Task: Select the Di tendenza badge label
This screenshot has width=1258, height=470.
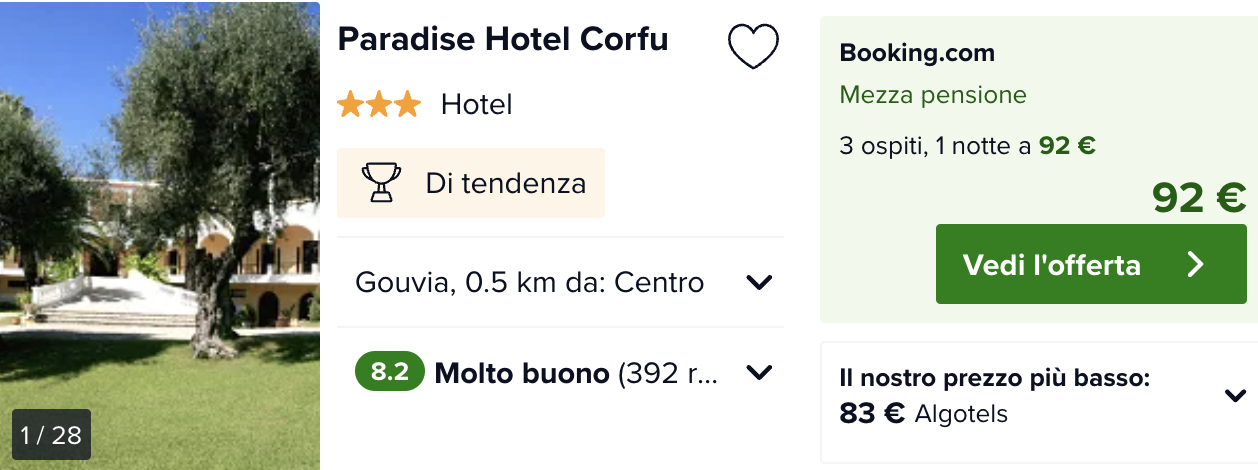Action: click(505, 183)
